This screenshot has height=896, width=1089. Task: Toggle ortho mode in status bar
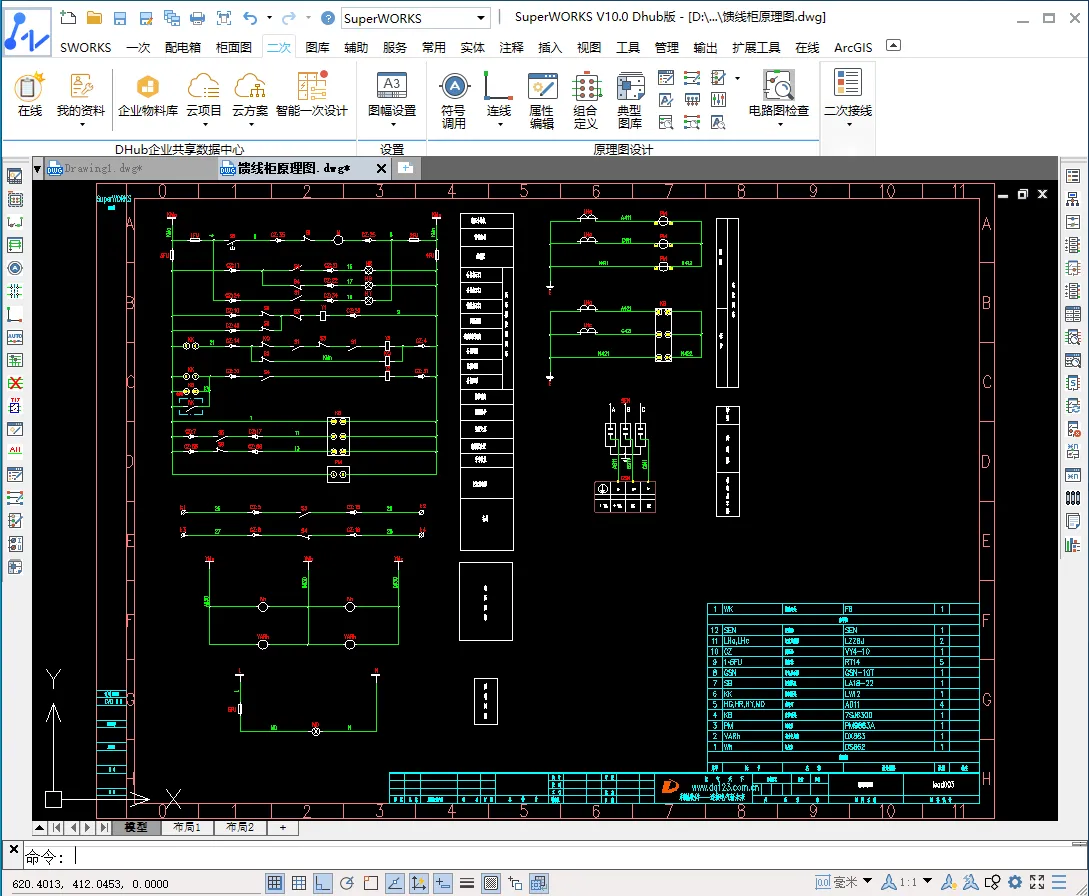(x=323, y=883)
